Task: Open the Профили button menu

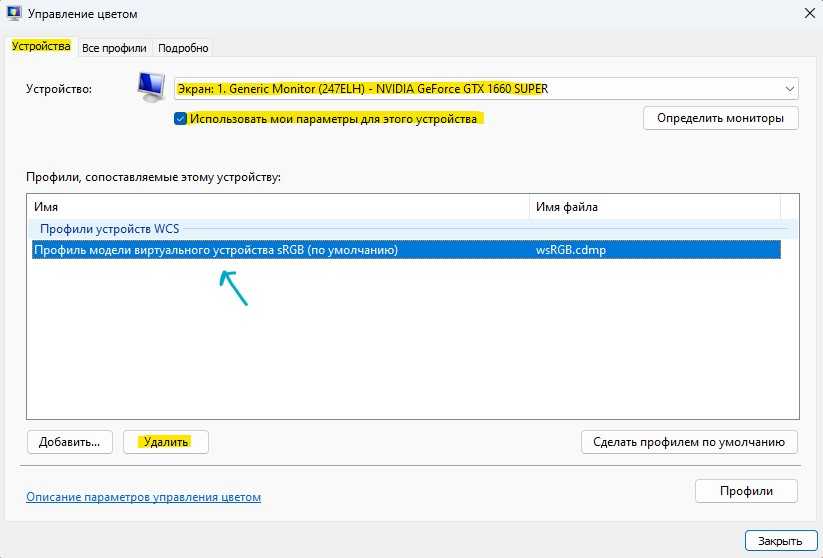Action: coord(746,491)
